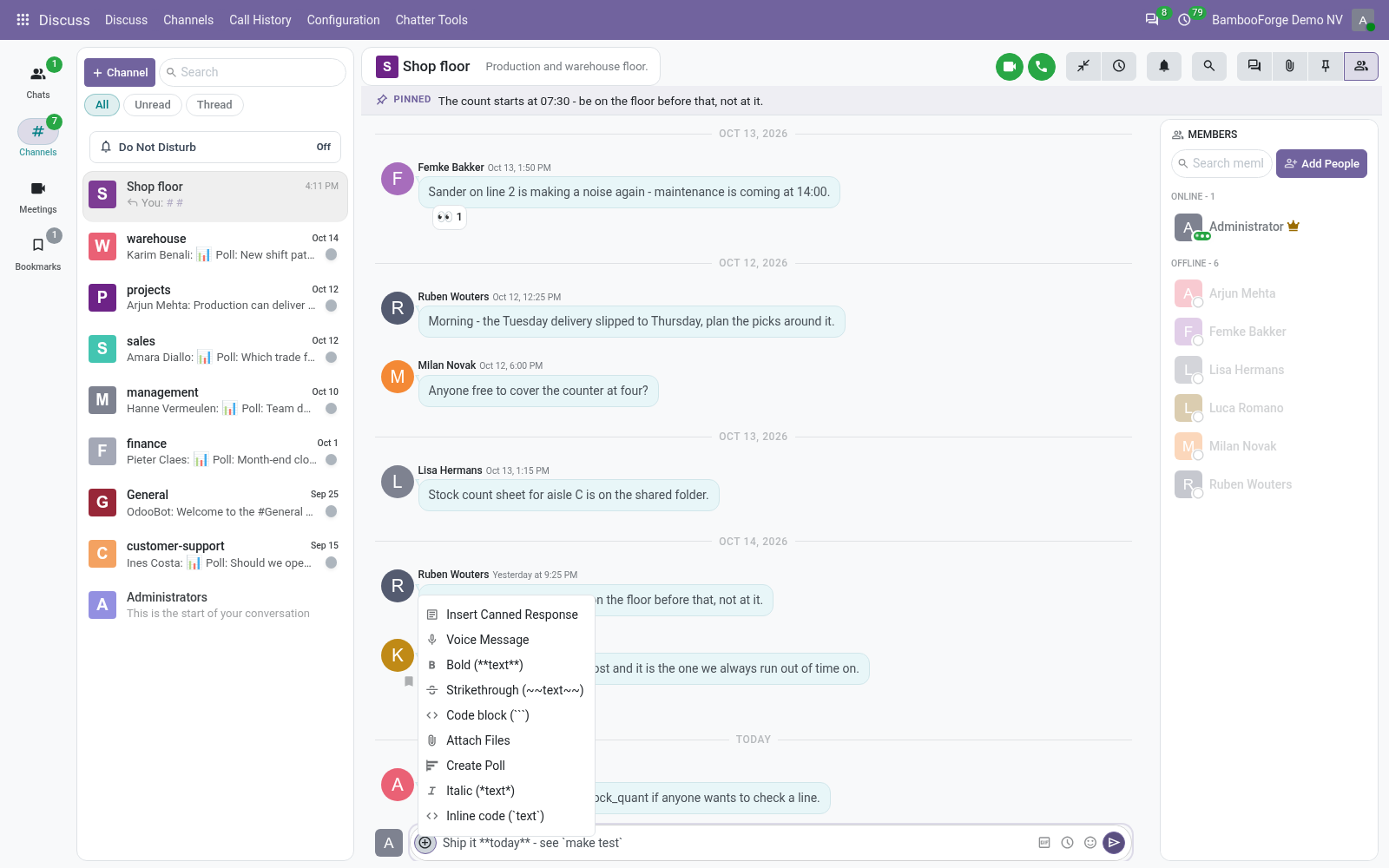The height and width of the screenshot is (868, 1389).
Task: Click the + Channel button
Action: pyautogui.click(x=120, y=73)
